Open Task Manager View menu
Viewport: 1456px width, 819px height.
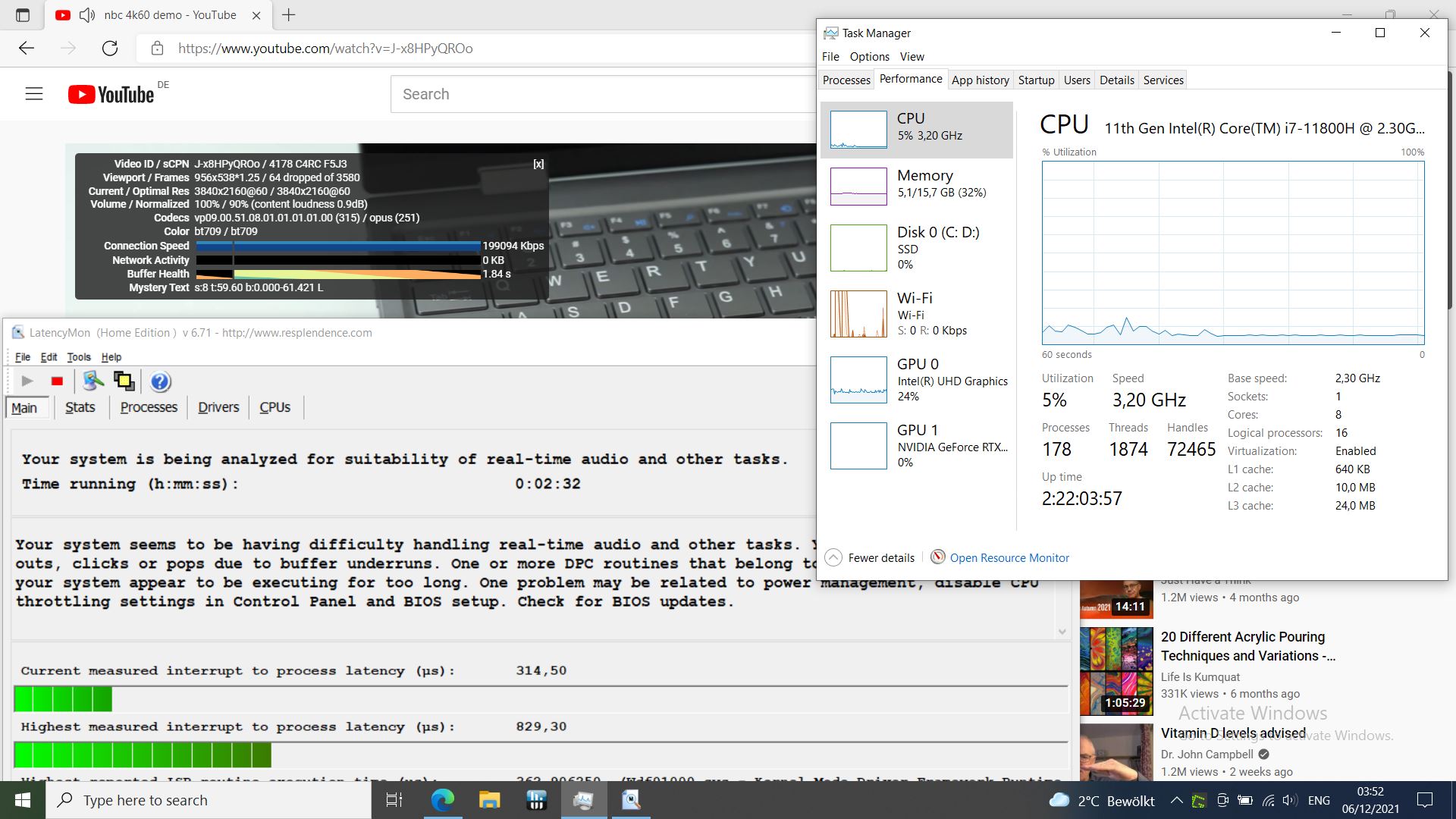coord(912,56)
